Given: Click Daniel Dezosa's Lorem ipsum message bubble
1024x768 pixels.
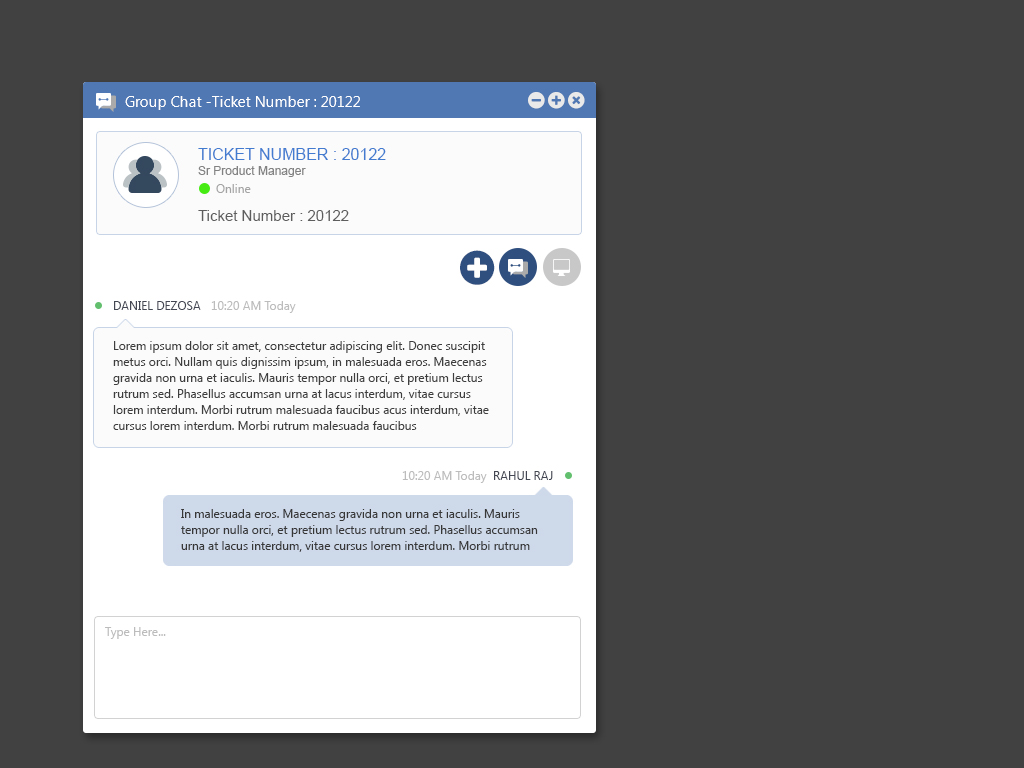Looking at the screenshot, I should click(x=302, y=387).
